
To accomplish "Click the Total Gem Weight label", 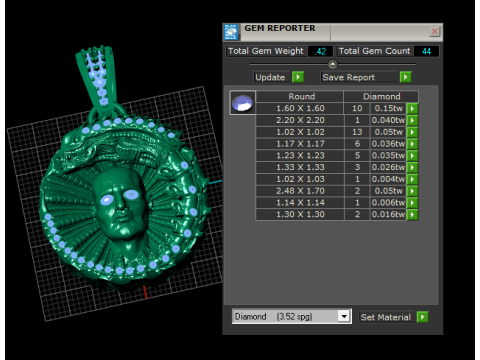I will 266,51.
